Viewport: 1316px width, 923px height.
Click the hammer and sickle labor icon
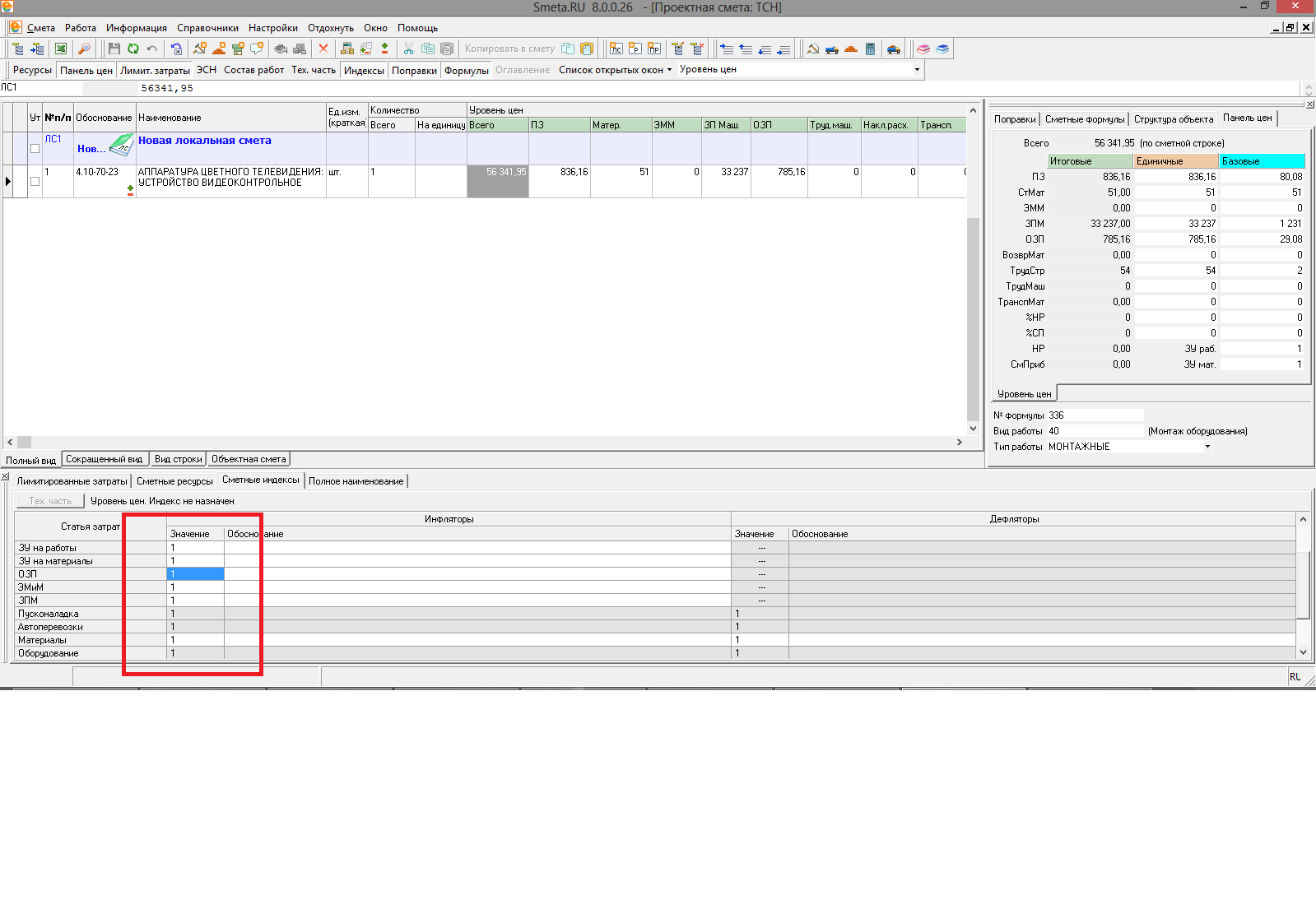[813, 49]
